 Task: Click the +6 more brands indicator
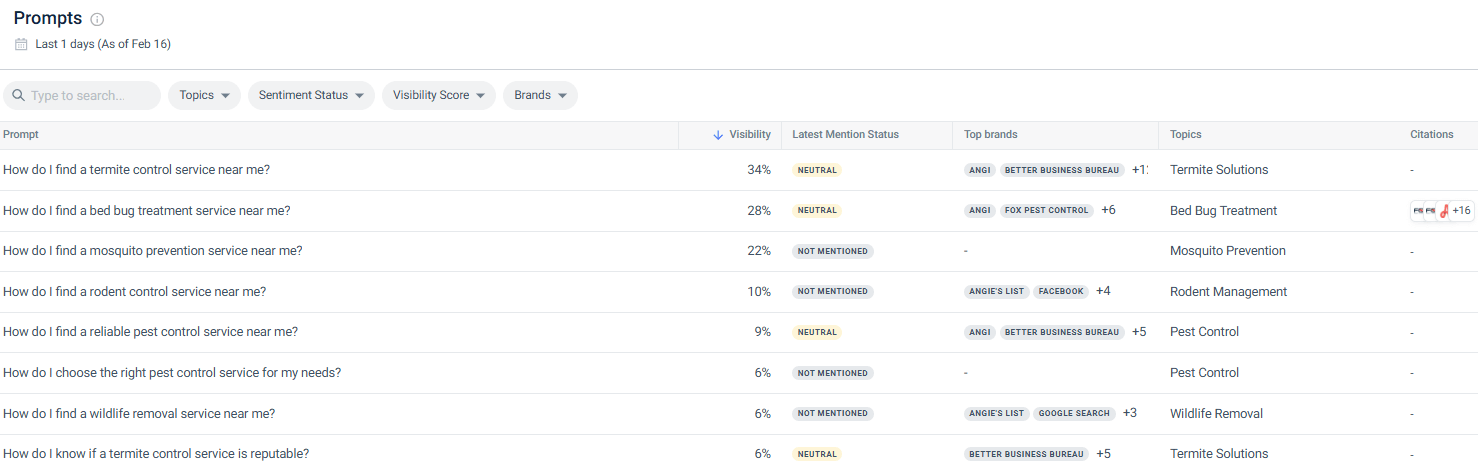pyautogui.click(x=1108, y=211)
